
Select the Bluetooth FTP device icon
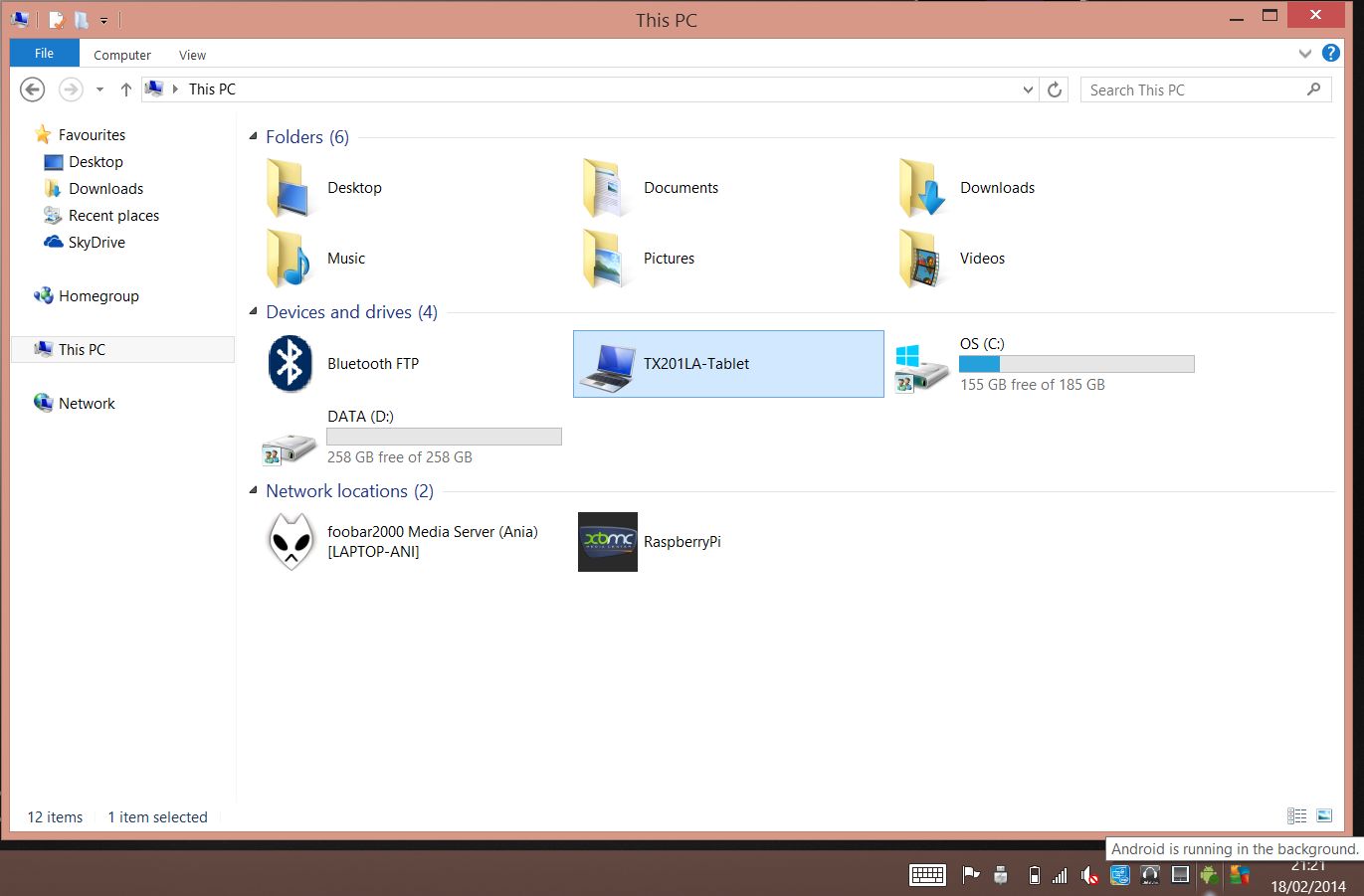290,364
